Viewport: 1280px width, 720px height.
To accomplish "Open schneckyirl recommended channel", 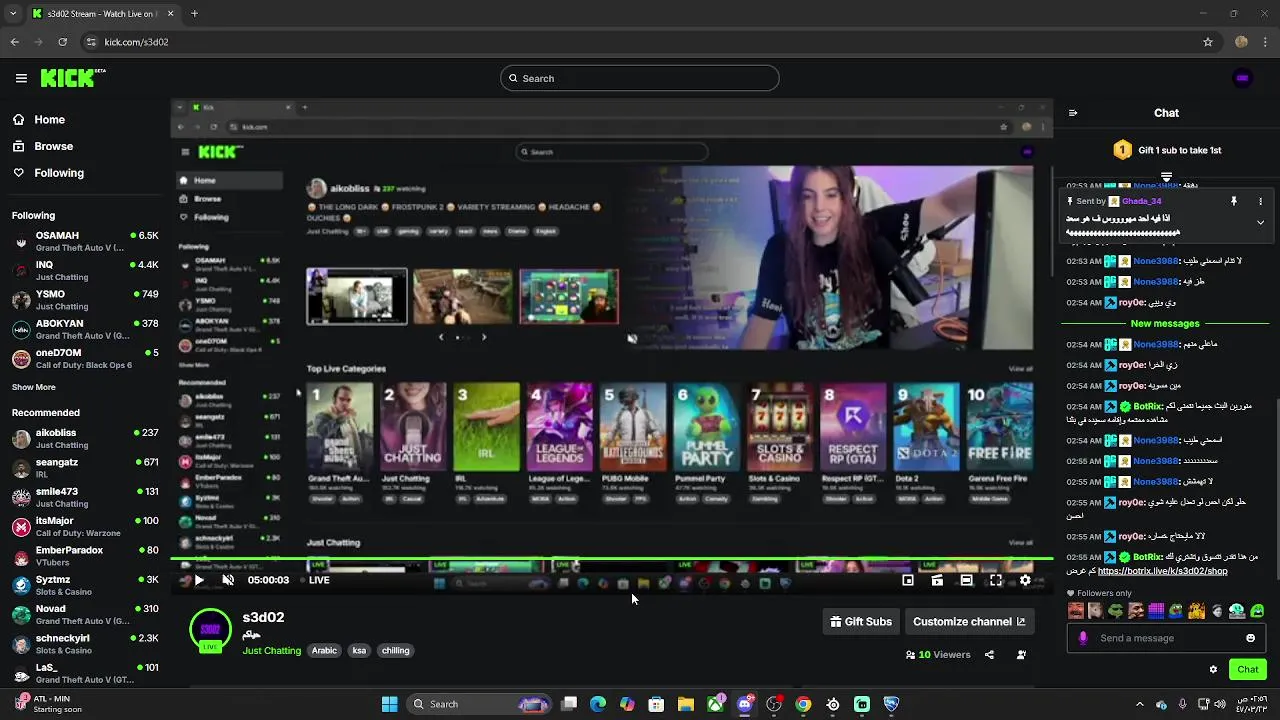I will coord(85,643).
